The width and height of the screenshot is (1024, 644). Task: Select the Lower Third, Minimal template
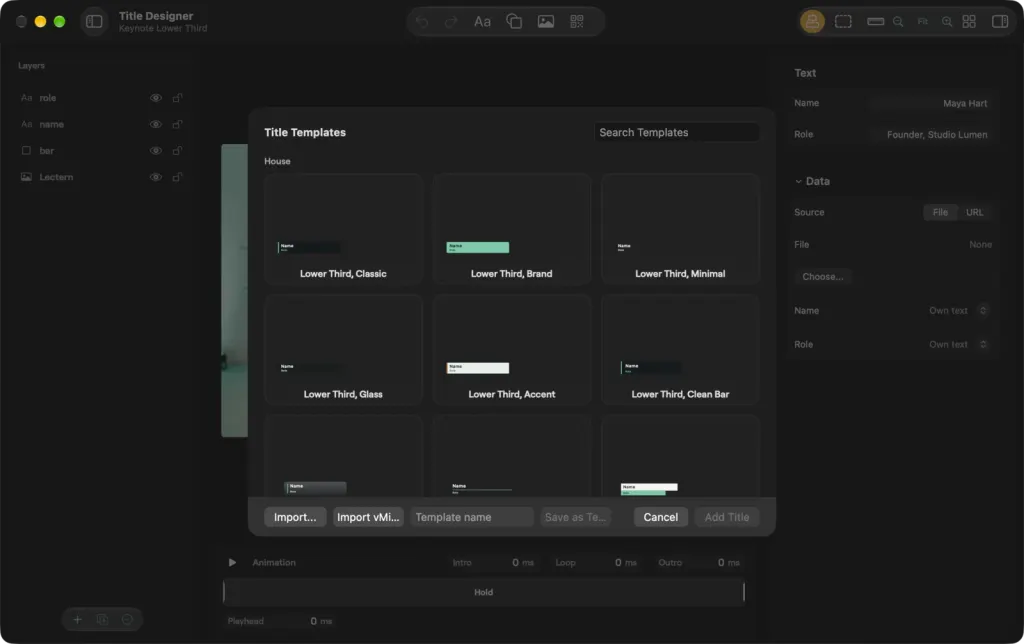pos(680,229)
